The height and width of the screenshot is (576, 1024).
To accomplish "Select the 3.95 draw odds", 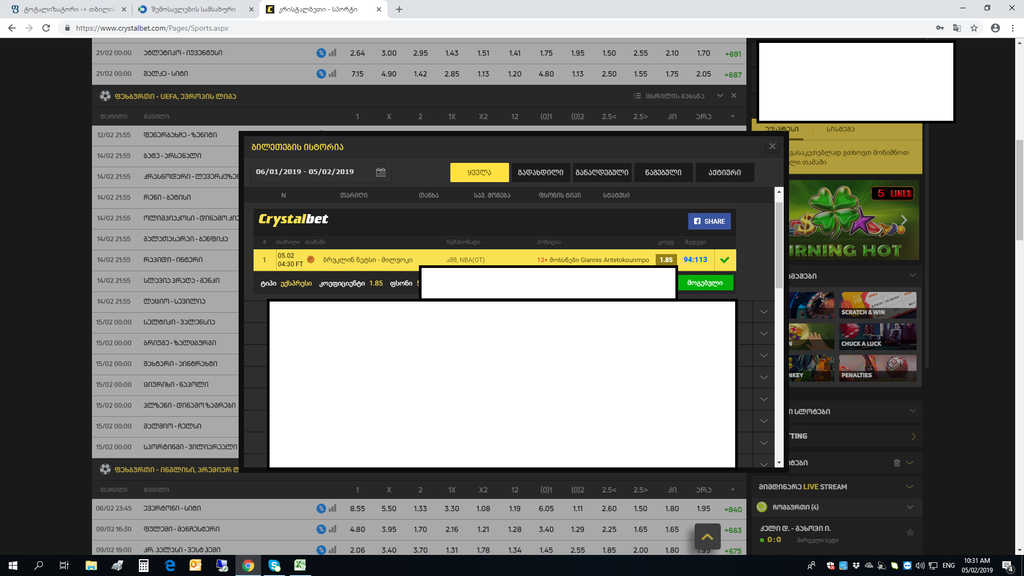I will [389, 529].
